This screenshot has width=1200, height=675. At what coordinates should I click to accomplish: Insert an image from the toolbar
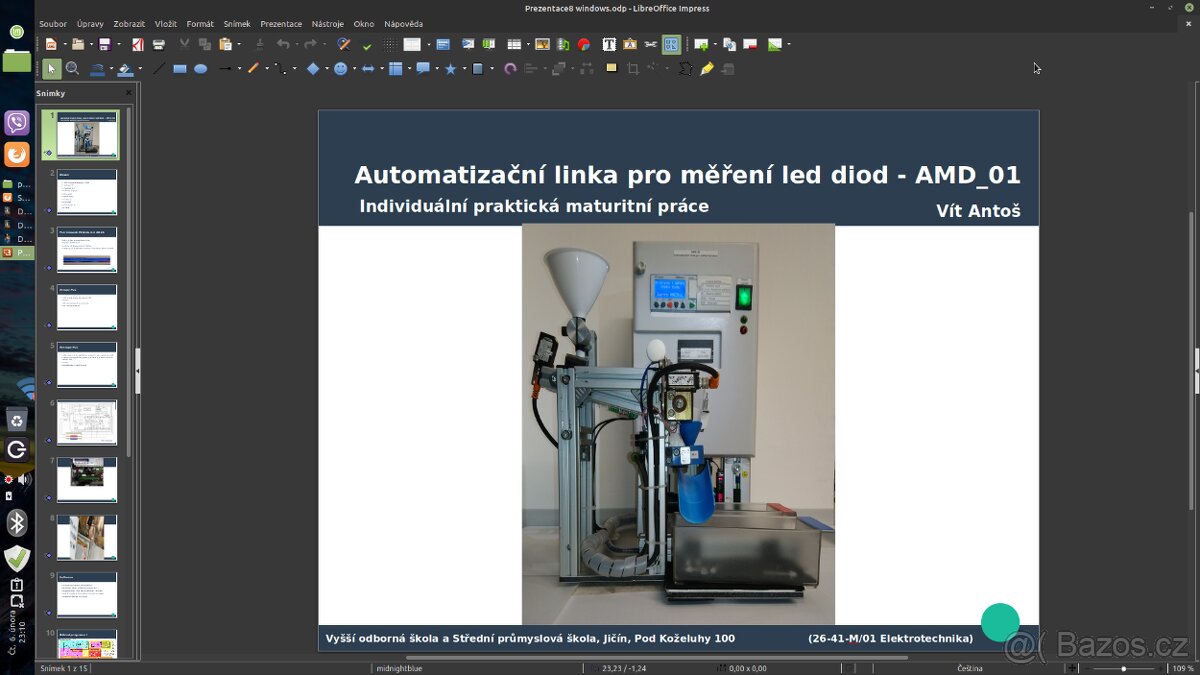(542, 44)
